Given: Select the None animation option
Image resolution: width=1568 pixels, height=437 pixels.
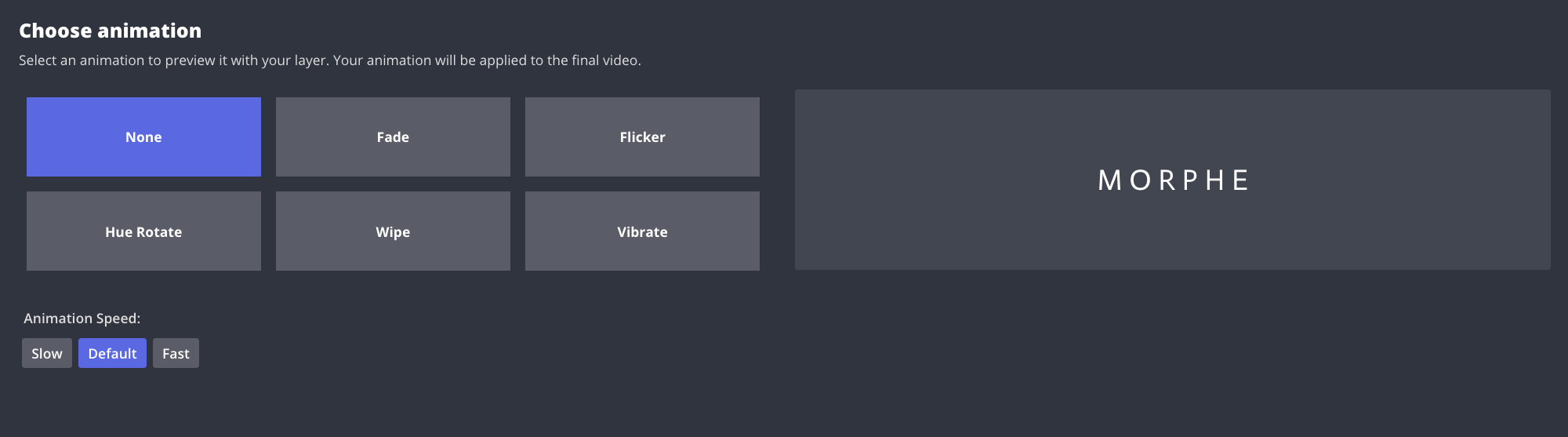Looking at the screenshot, I should 143,137.
